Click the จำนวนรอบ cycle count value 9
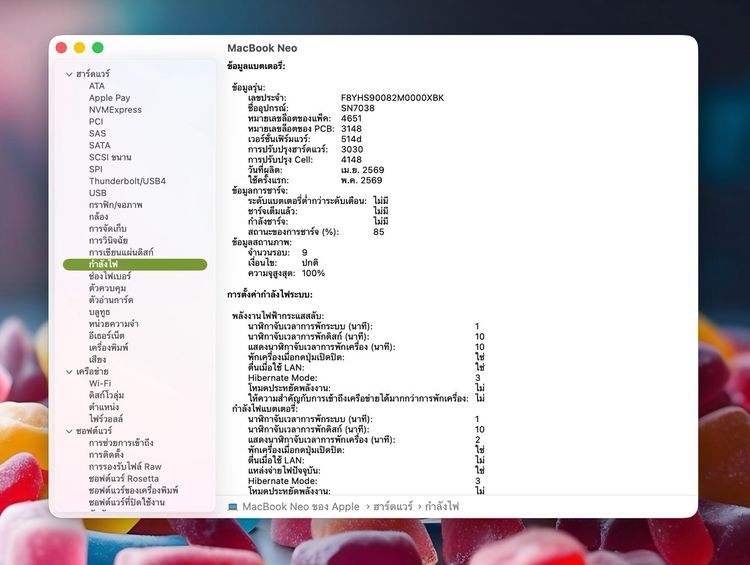This screenshot has height=565, width=750. click(x=305, y=253)
